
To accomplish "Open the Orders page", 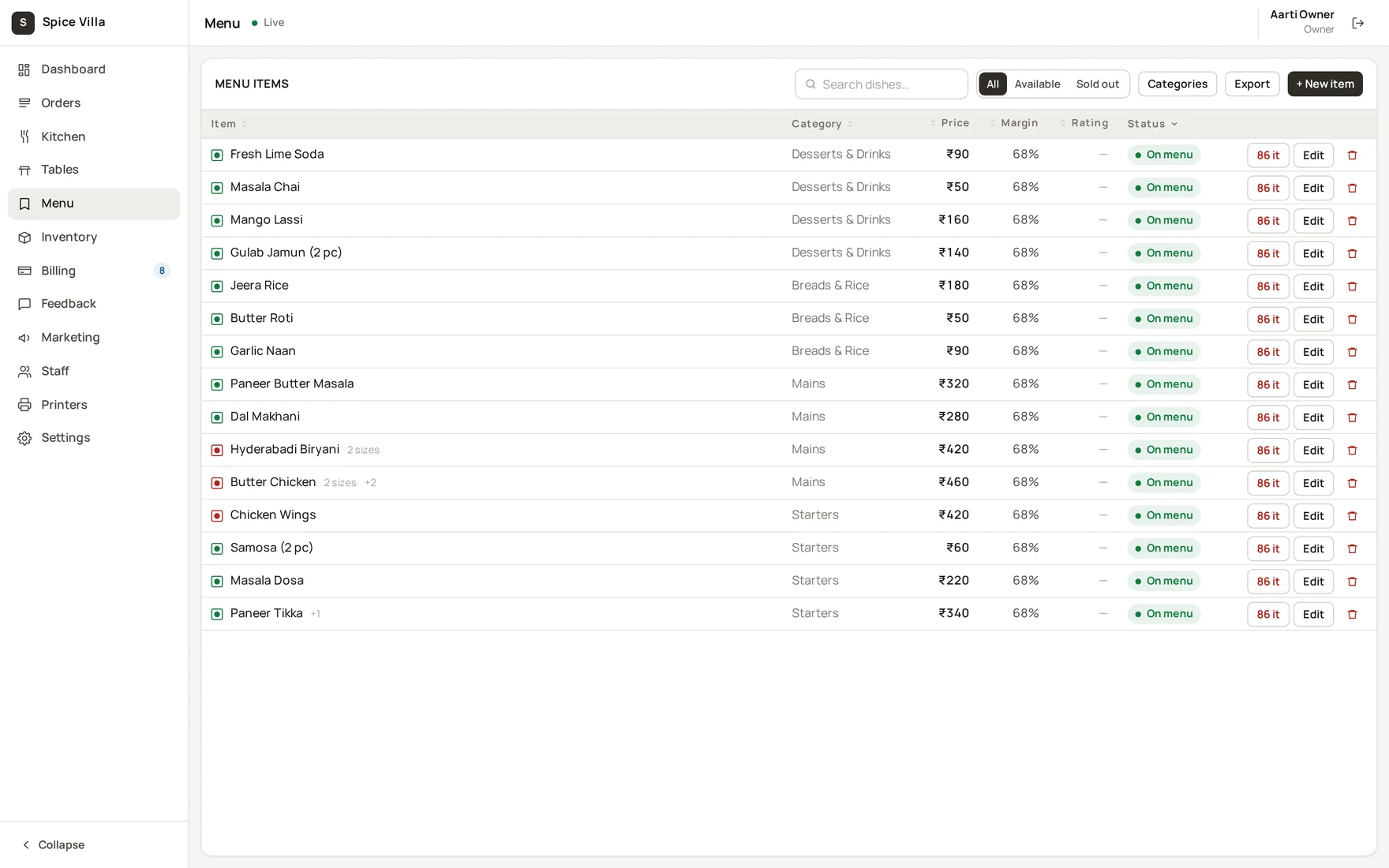I will coord(94,103).
